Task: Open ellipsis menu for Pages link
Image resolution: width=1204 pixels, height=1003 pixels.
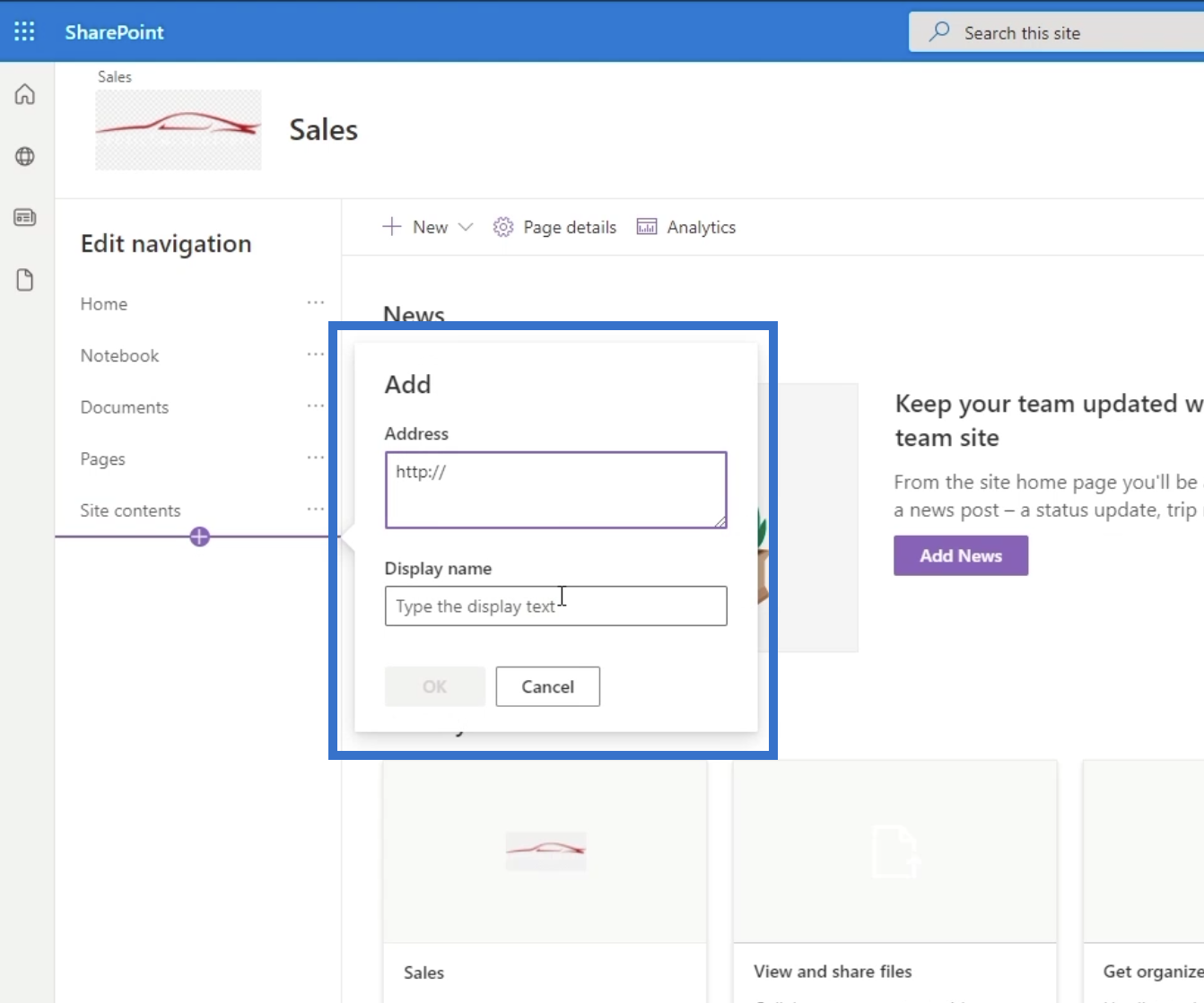Action: click(316, 458)
